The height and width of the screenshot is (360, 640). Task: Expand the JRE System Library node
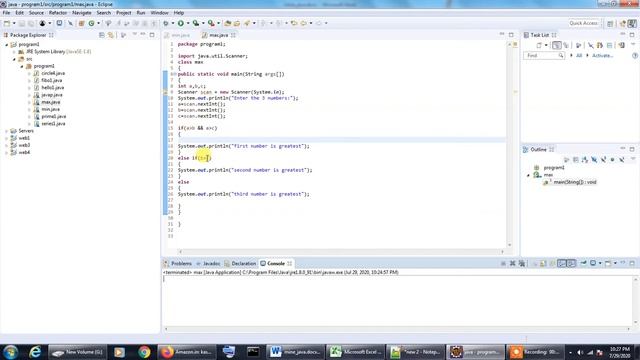coord(14,52)
